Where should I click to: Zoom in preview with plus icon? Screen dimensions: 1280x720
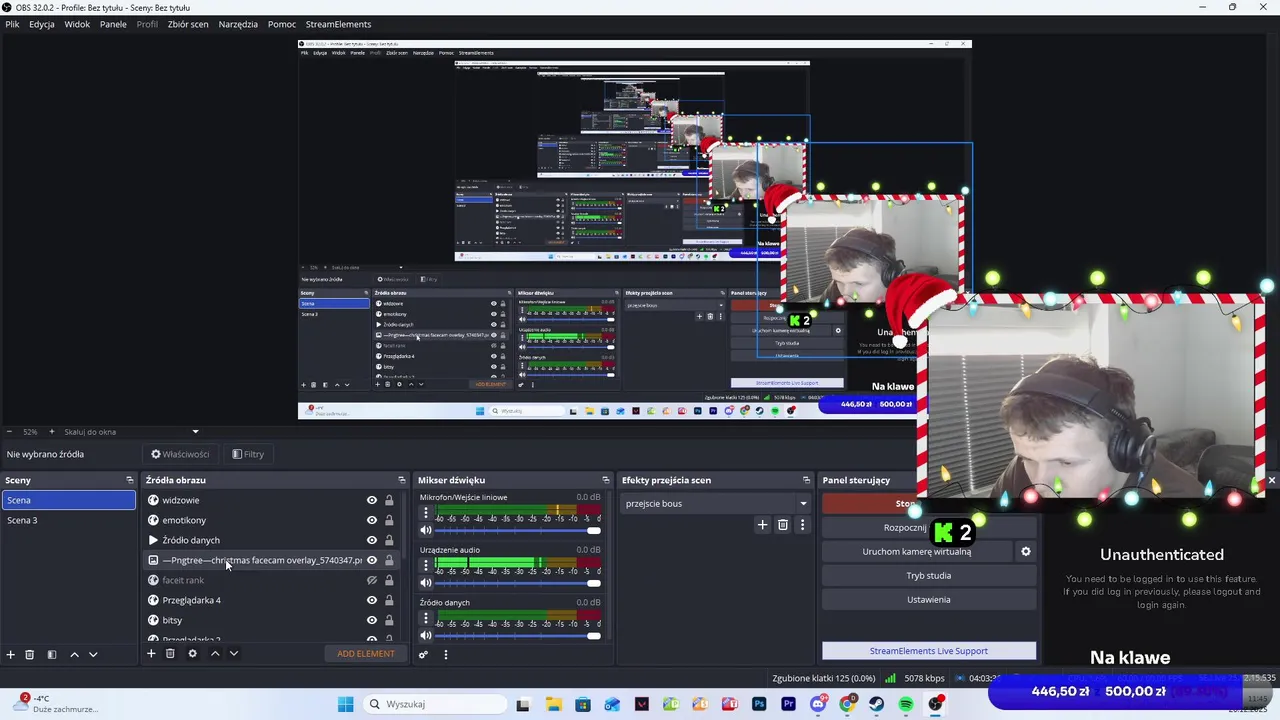click(52, 432)
